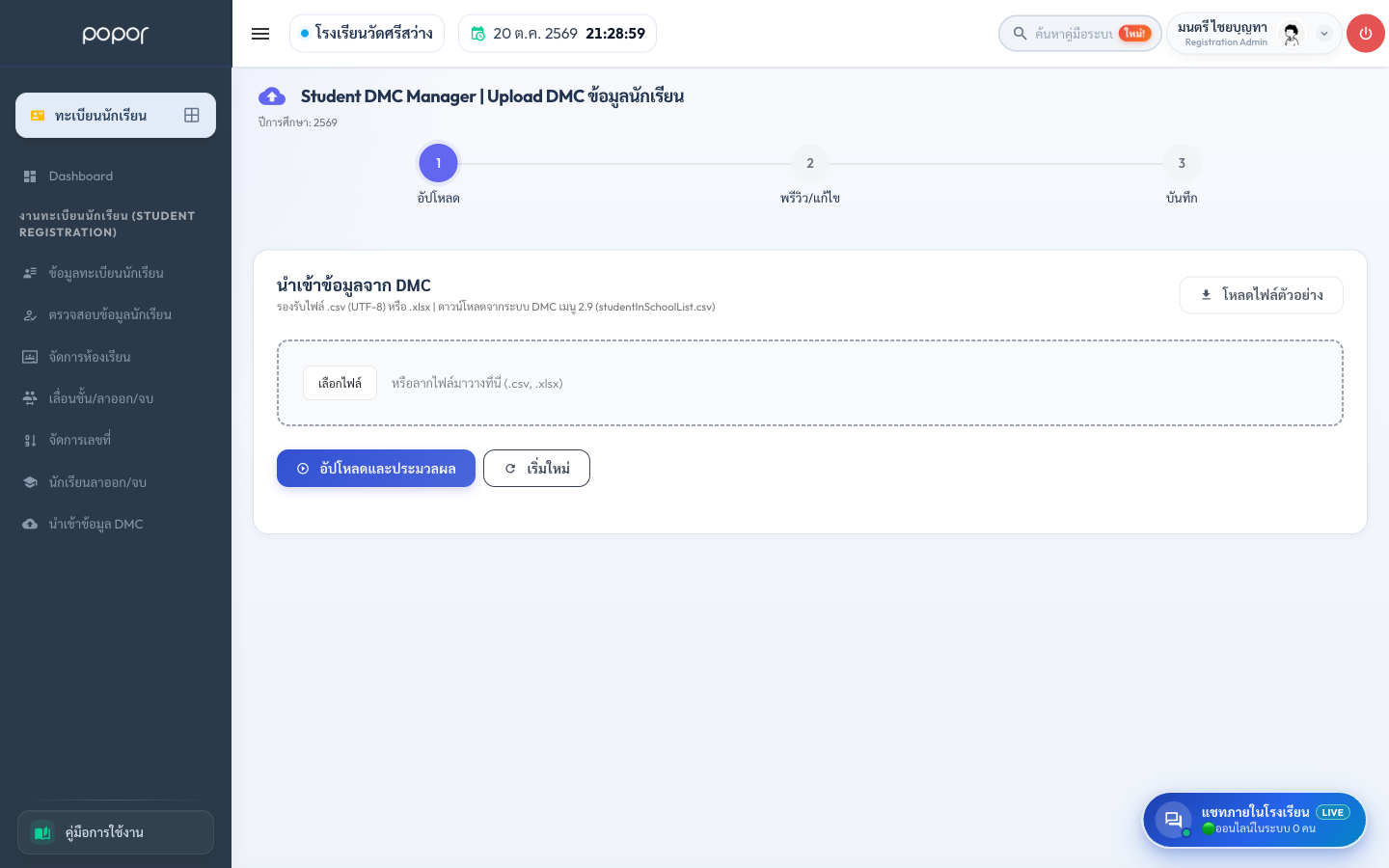Click the red power logout icon
This screenshot has width=1389, height=868.
pyautogui.click(x=1366, y=34)
